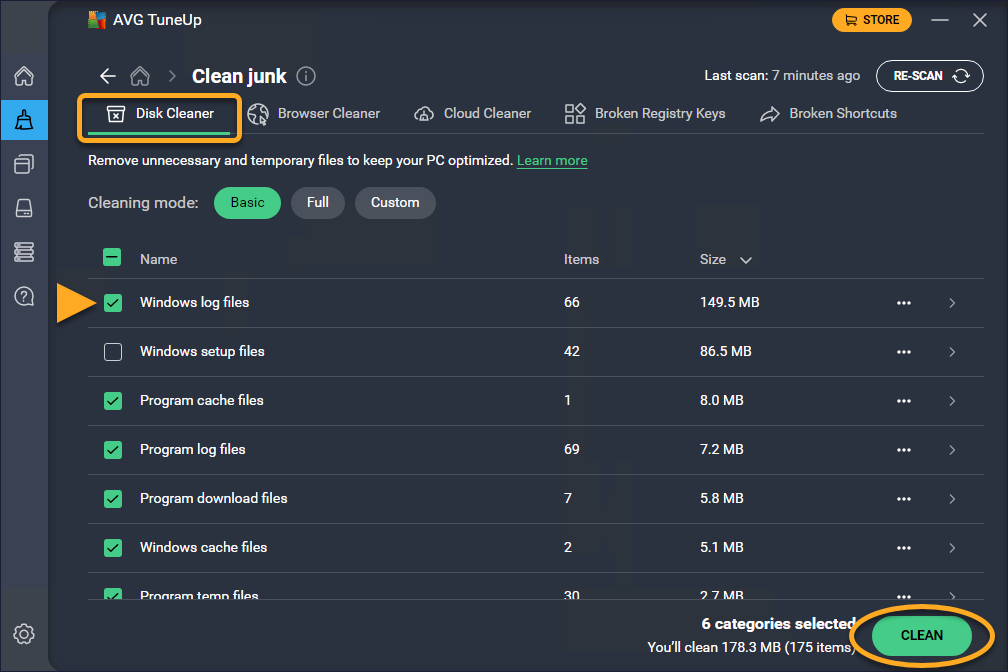This screenshot has height=672, width=1008.
Task: Show info about Clean junk
Action: pyautogui.click(x=306, y=76)
